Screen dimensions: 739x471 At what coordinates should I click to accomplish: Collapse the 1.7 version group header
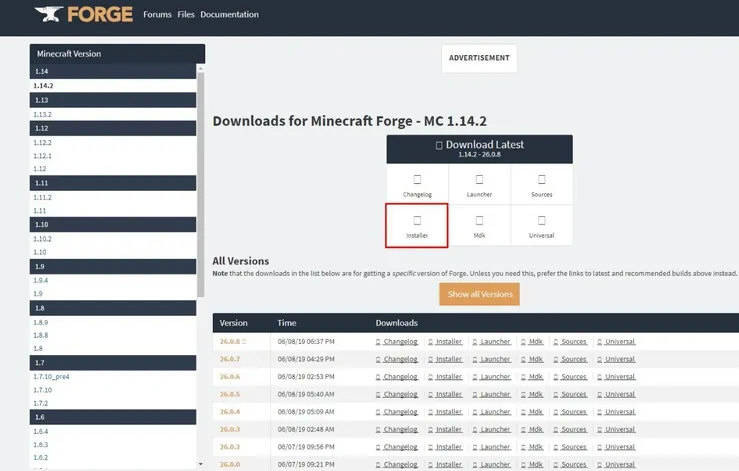click(x=113, y=363)
